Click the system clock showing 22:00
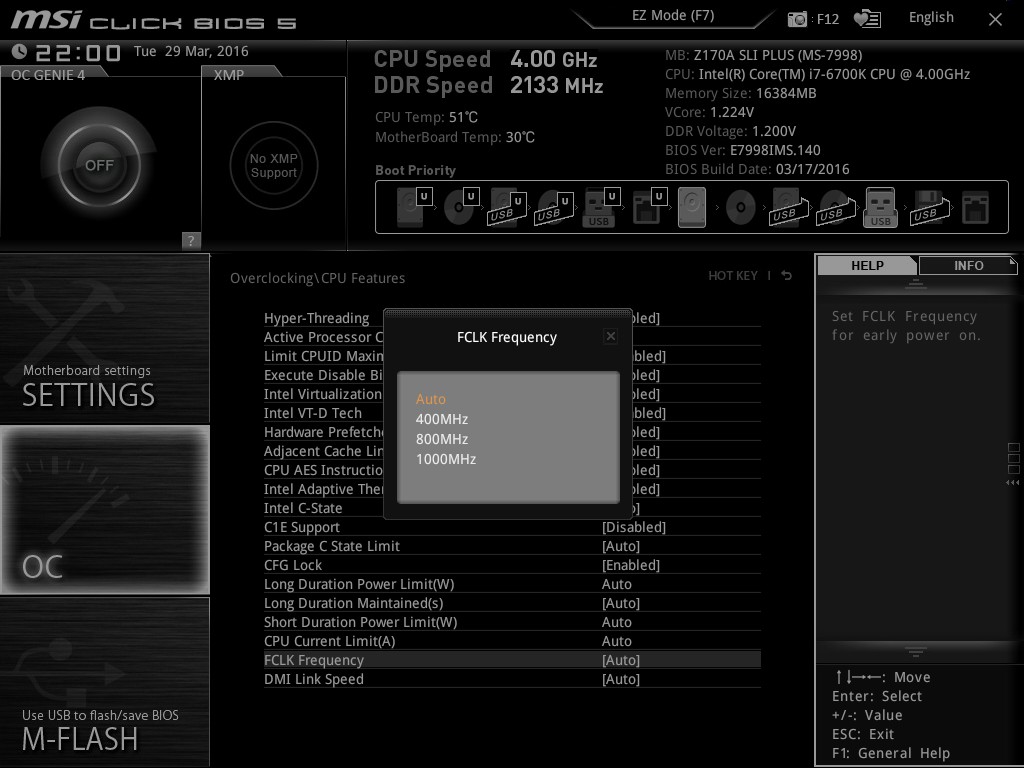Image resolution: width=1024 pixels, height=768 pixels. [x=78, y=53]
